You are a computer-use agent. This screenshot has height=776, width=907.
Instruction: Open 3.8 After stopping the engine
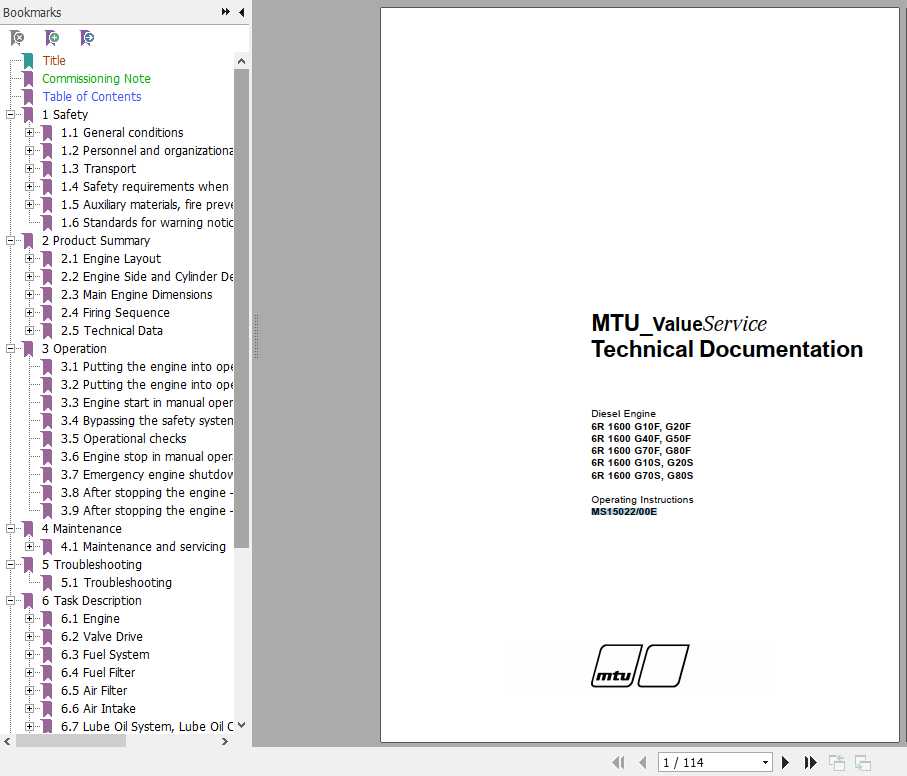147,493
